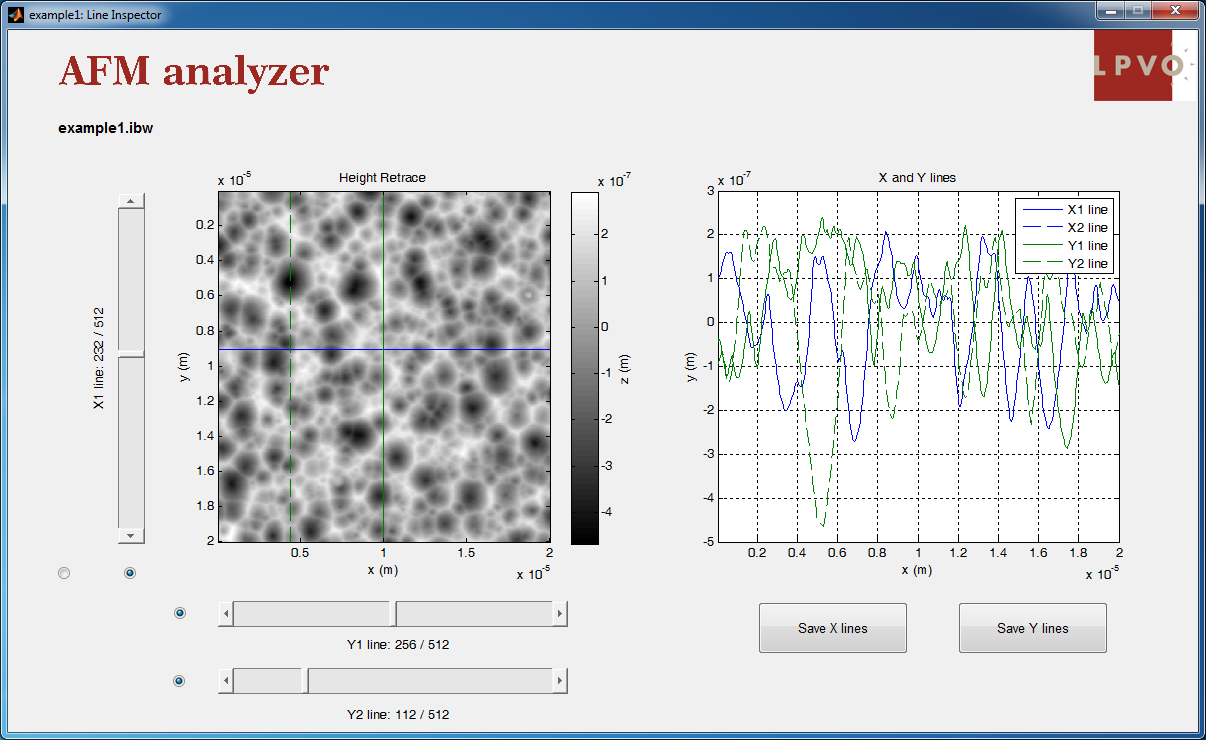This screenshot has width=1206, height=740.
Task: Click the X1 line vertical slider thumb
Action: (x=131, y=354)
